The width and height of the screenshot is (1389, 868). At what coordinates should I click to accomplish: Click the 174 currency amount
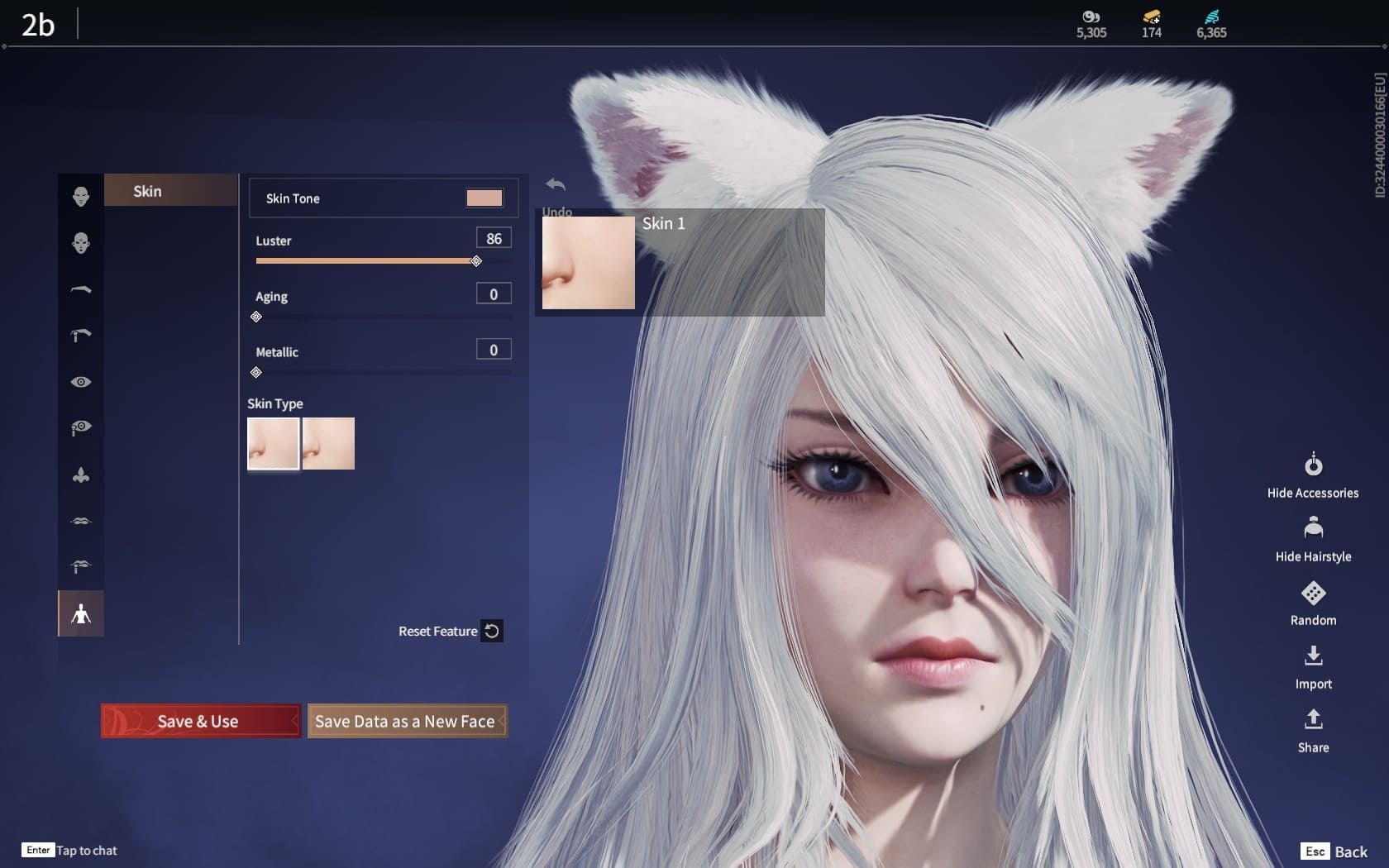[x=1151, y=32]
